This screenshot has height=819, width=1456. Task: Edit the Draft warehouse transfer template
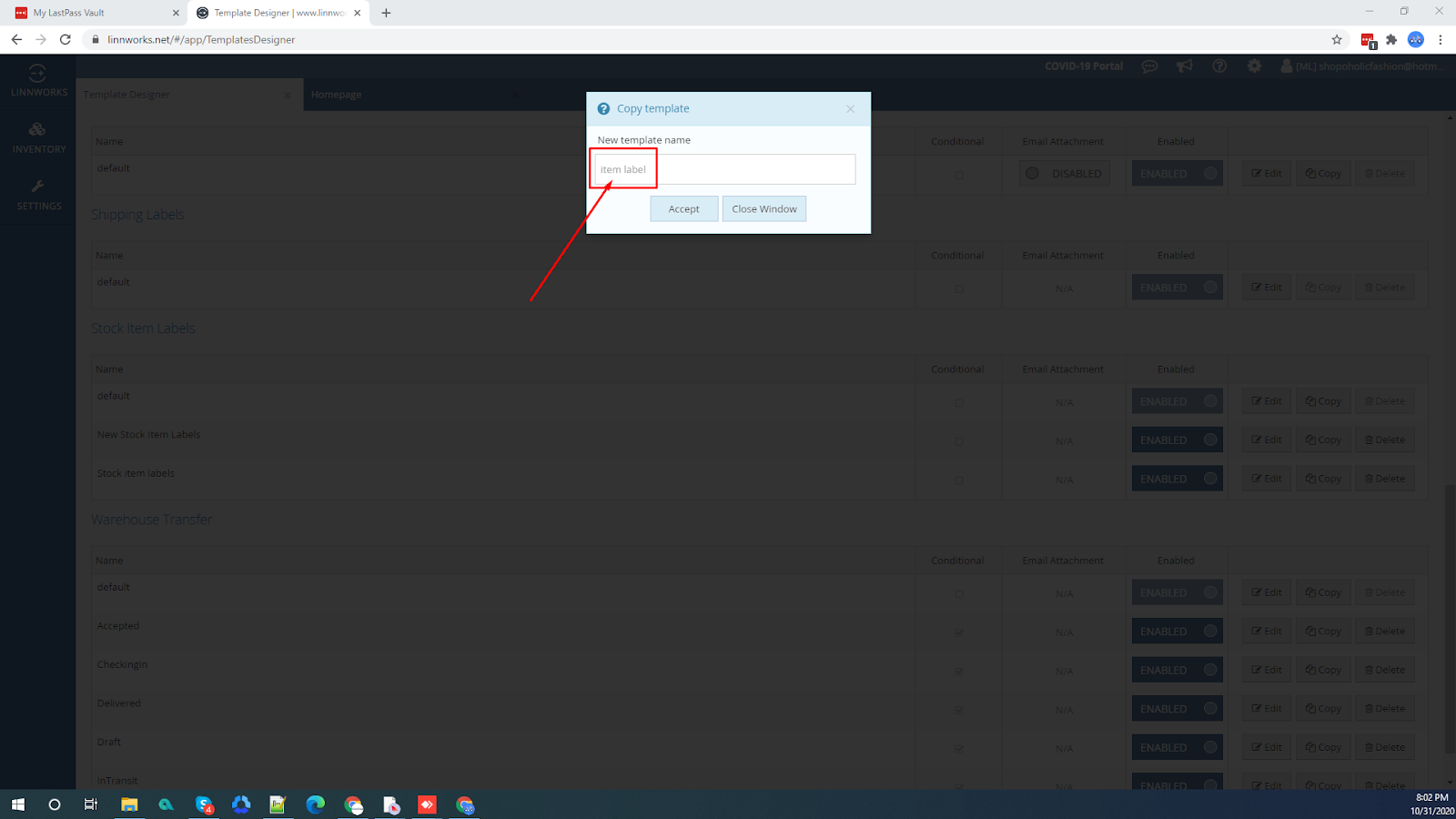click(x=1267, y=748)
